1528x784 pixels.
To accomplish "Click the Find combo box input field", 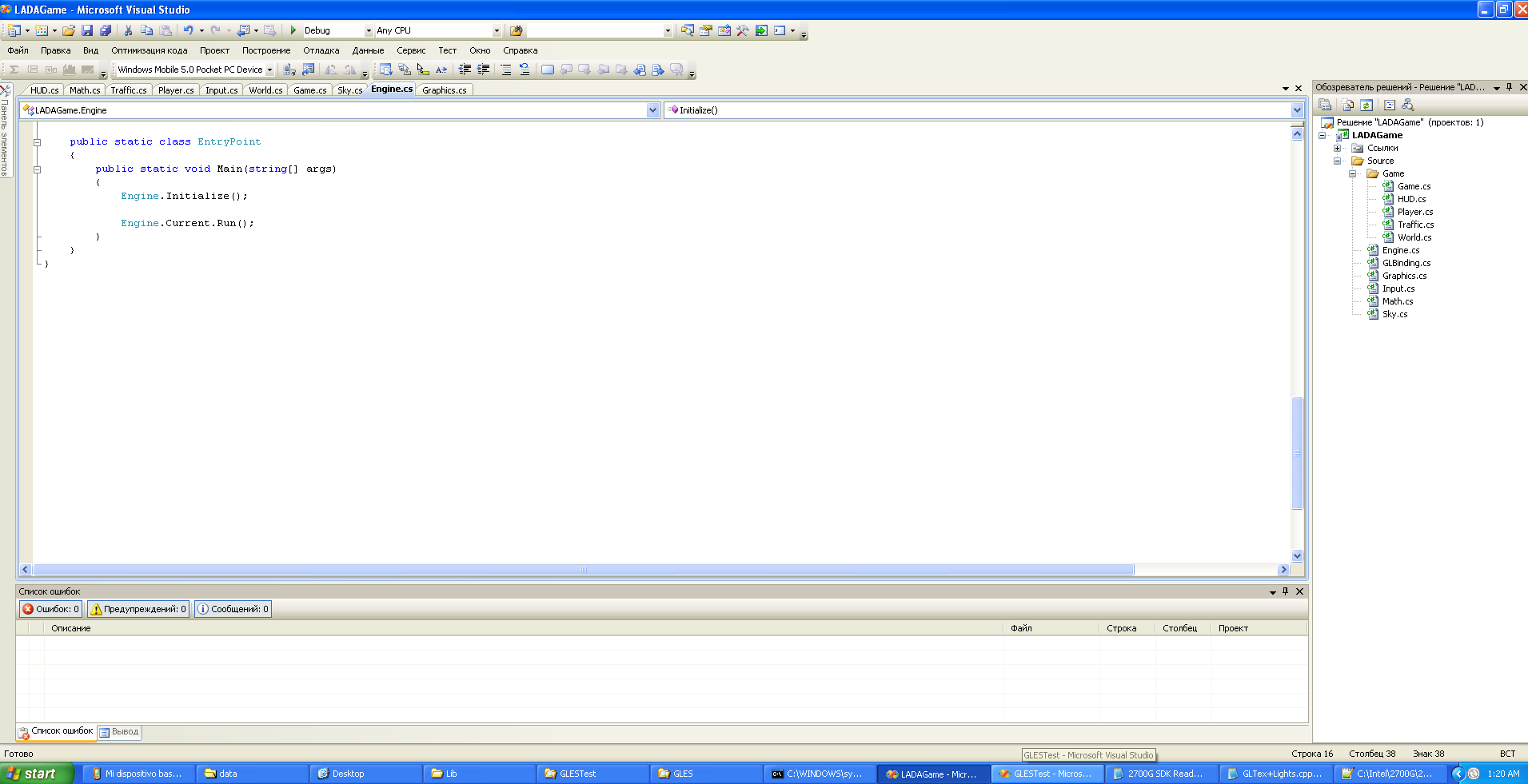I will (x=595, y=30).
